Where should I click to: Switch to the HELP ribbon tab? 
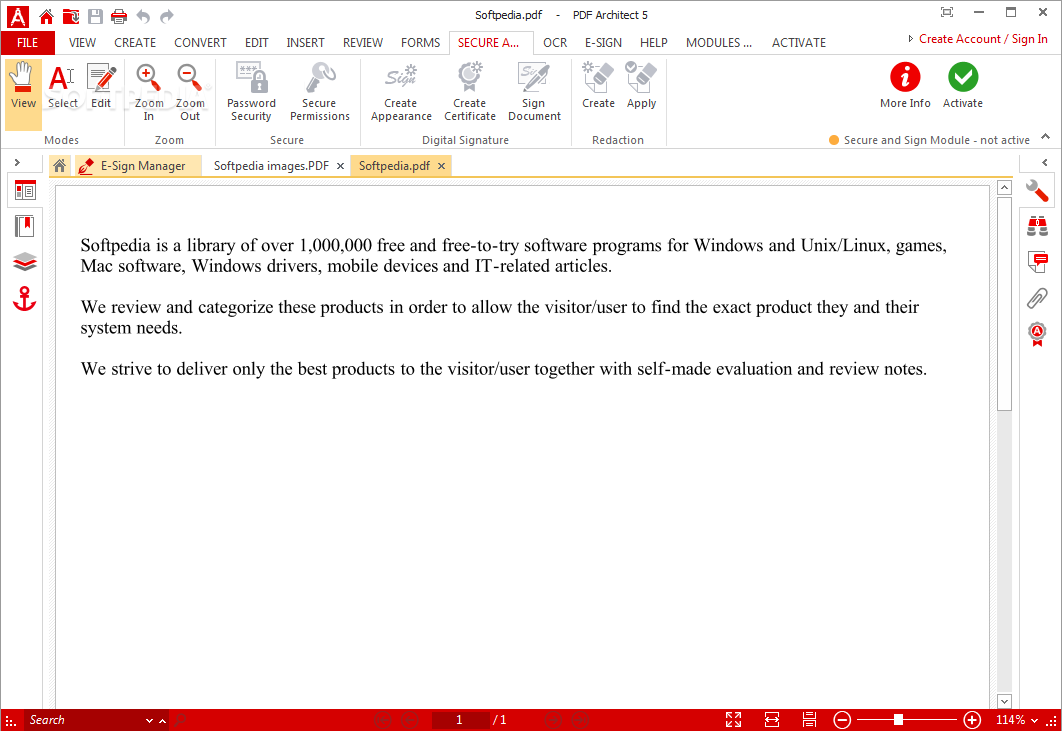tap(654, 43)
